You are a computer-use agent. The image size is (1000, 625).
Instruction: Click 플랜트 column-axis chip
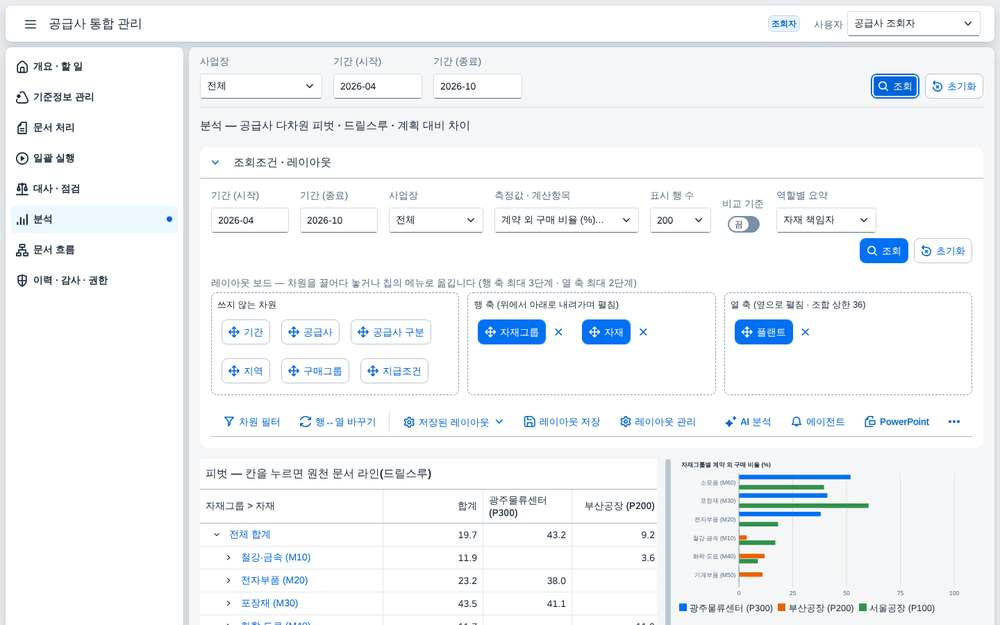pos(763,332)
